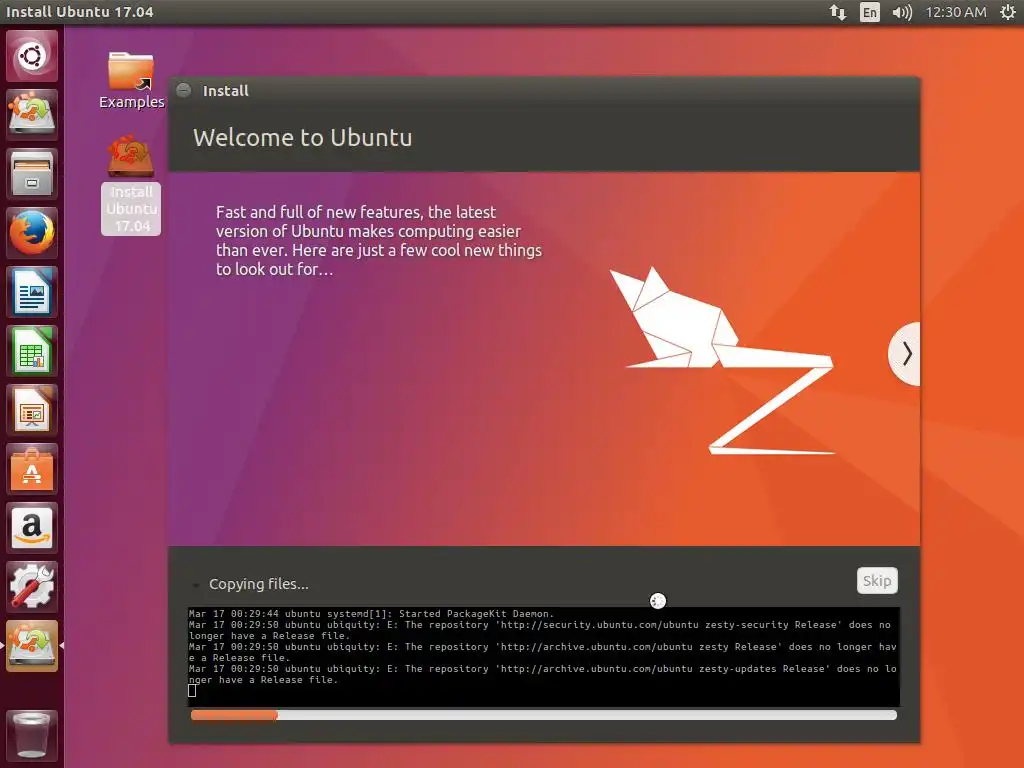Open the Amazon launcher icon
Image resolution: width=1024 pixels, height=768 pixels.
pos(31,528)
